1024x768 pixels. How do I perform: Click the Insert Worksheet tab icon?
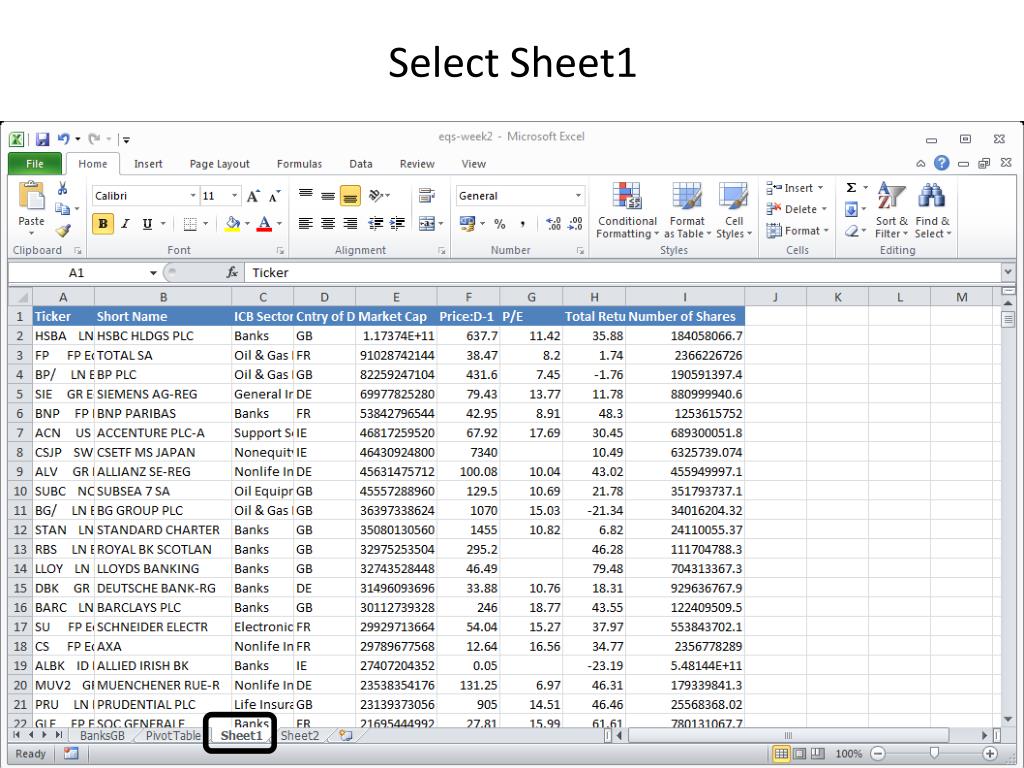tap(345, 735)
